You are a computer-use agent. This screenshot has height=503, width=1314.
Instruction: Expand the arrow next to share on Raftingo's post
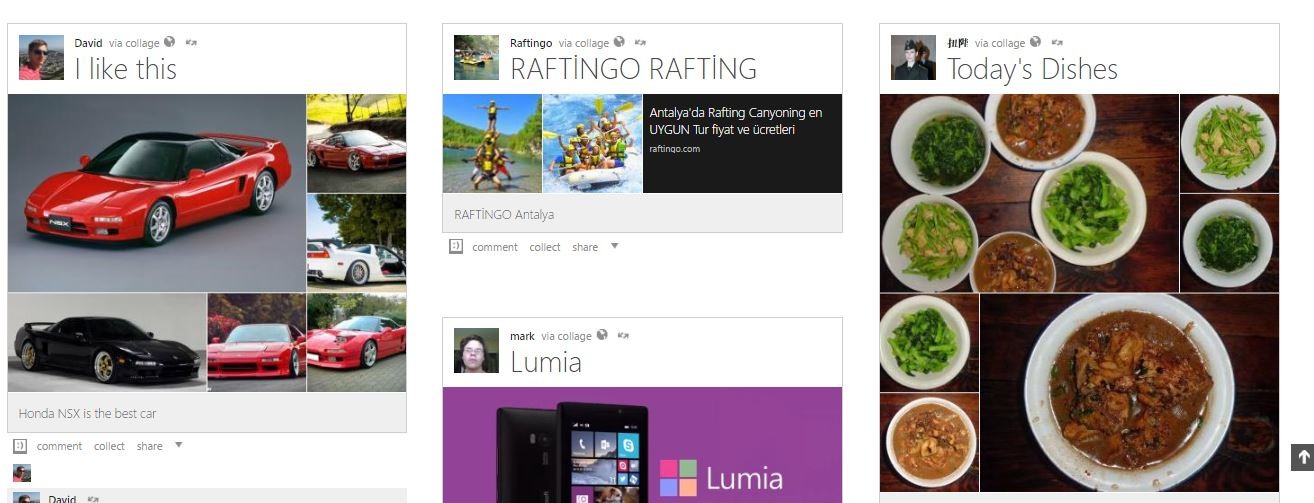click(x=614, y=246)
